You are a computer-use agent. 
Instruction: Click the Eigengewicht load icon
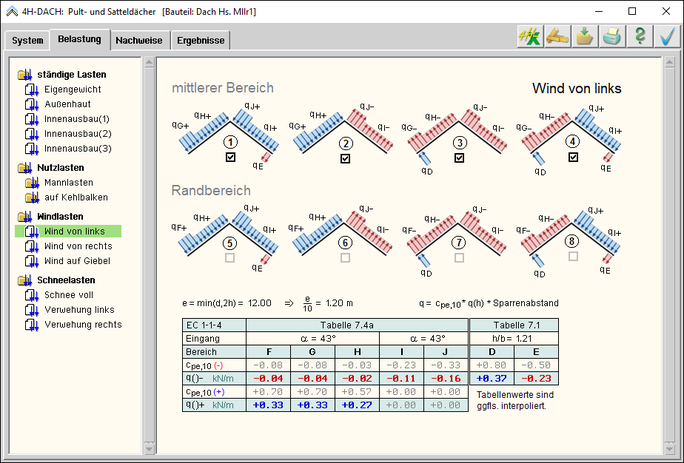pyautogui.click(x=31, y=89)
